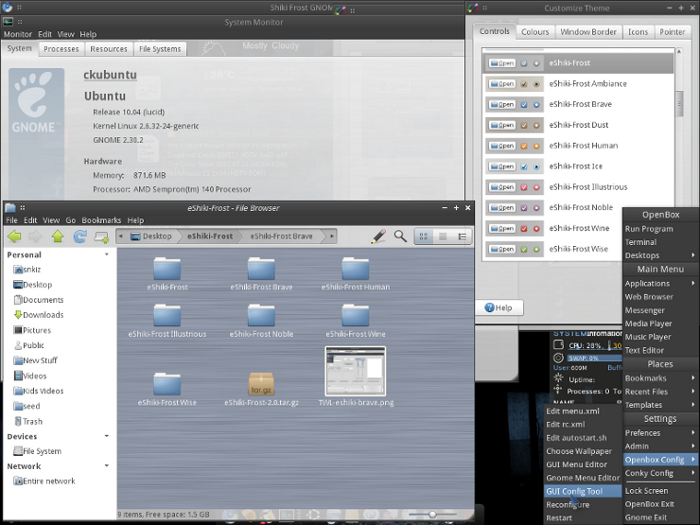The height and width of the screenshot is (525, 700).
Task: Open the Bookmarks menu in File Browser
Action: (x=101, y=220)
